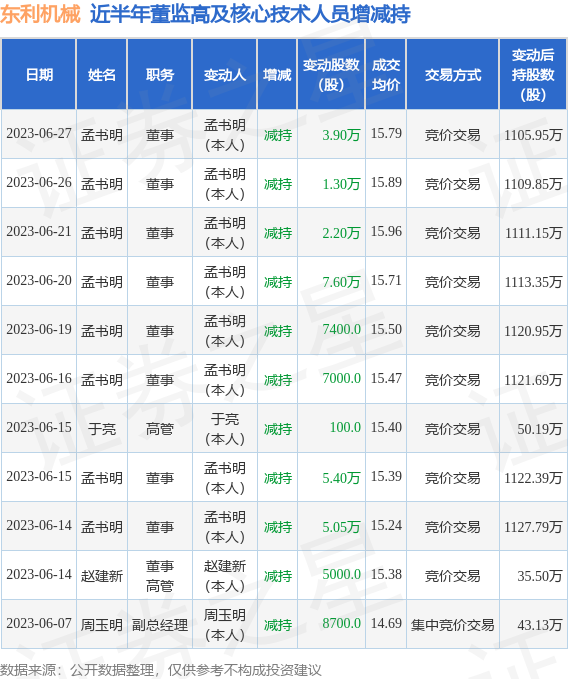Click the 于亮 (本人) 变动人 cell
This screenshot has height=679, width=568.
225,429
